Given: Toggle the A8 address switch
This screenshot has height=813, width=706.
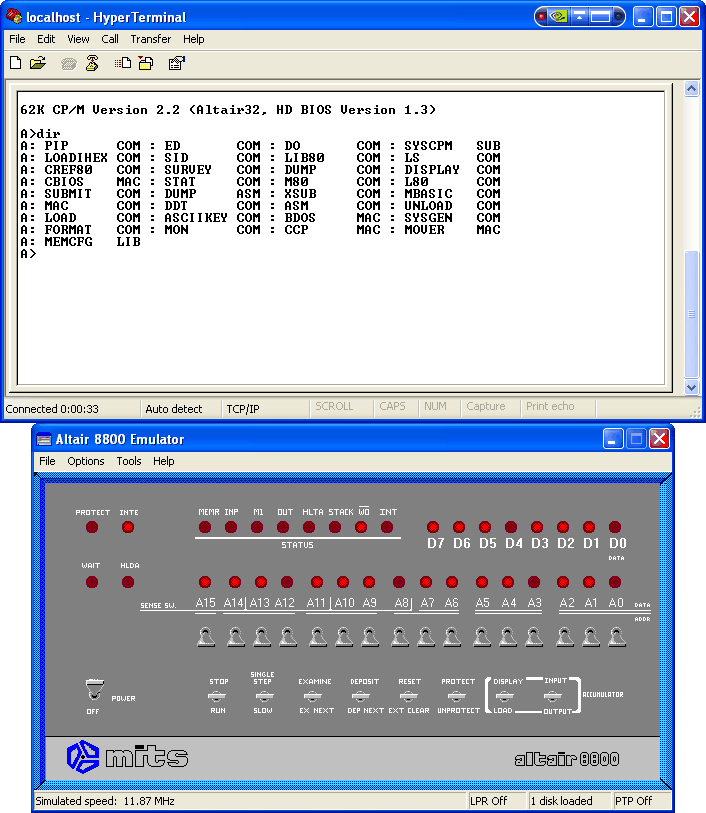Looking at the screenshot, I should click(x=399, y=637).
